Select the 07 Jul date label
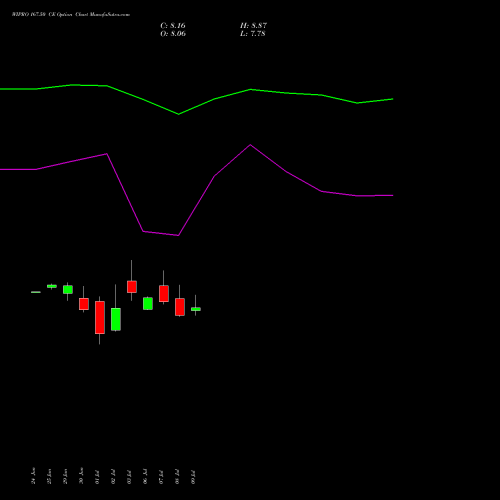 tap(161, 477)
